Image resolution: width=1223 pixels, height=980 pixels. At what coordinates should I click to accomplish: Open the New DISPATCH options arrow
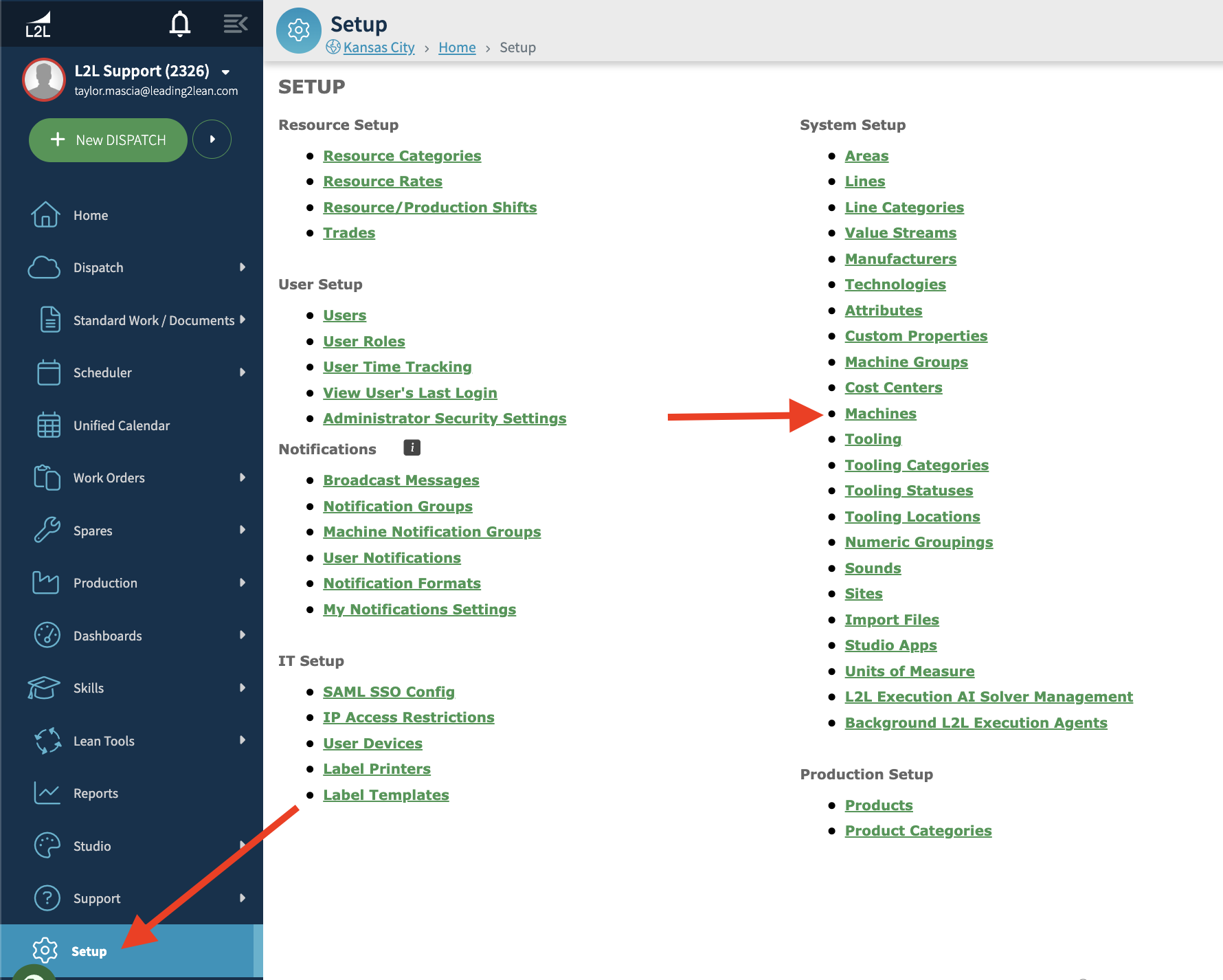pyautogui.click(x=212, y=140)
